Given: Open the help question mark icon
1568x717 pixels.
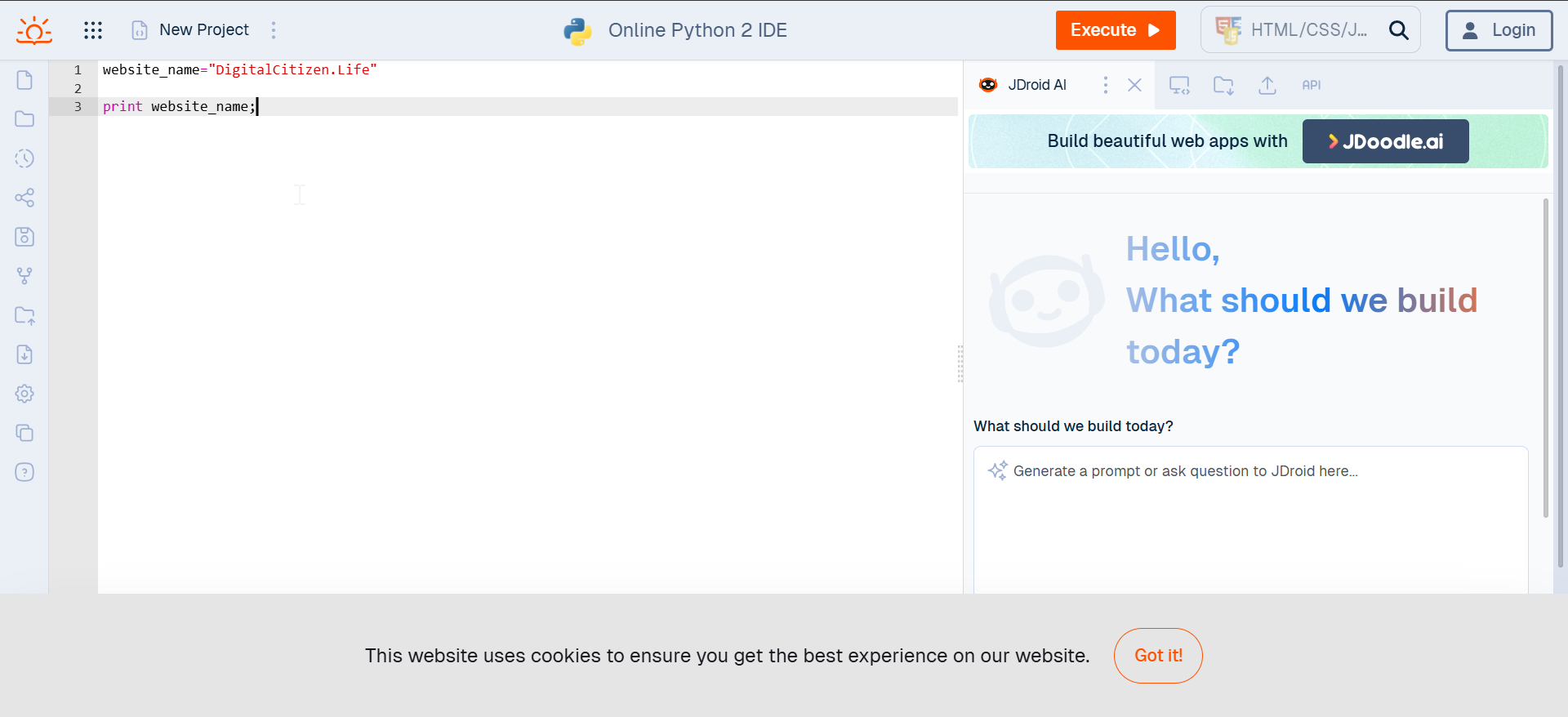Looking at the screenshot, I should (24, 472).
